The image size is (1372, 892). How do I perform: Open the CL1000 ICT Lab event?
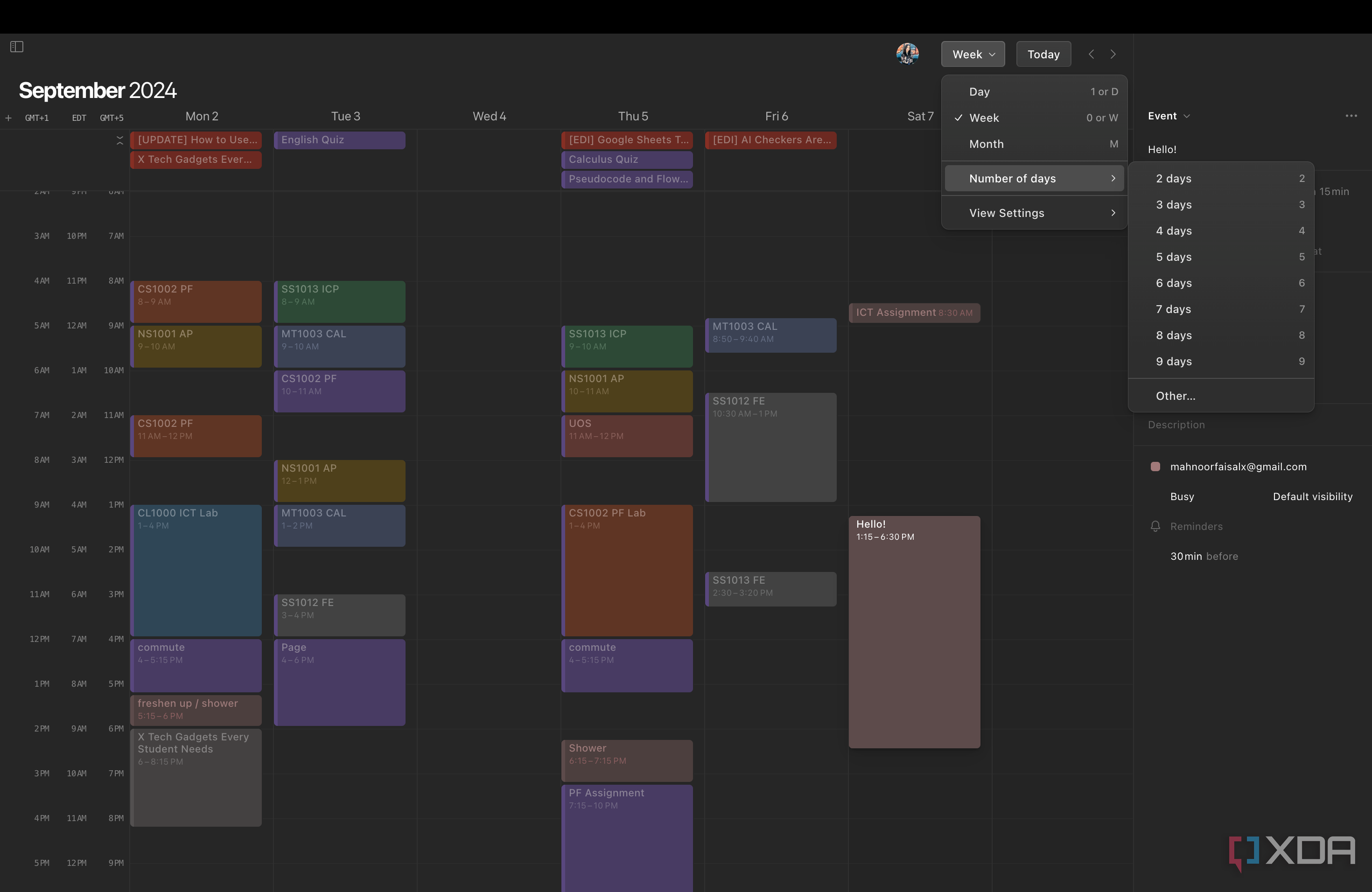pyautogui.click(x=196, y=571)
